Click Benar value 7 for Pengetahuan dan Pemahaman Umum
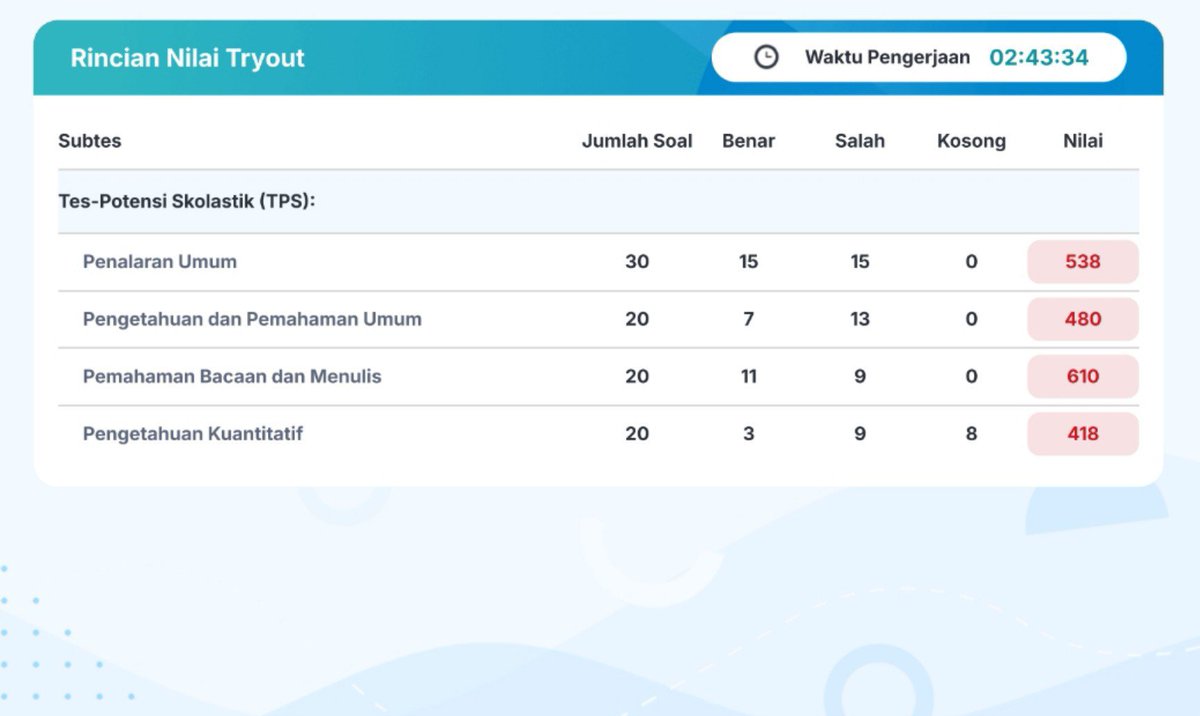The height and width of the screenshot is (716, 1200). pos(748,319)
